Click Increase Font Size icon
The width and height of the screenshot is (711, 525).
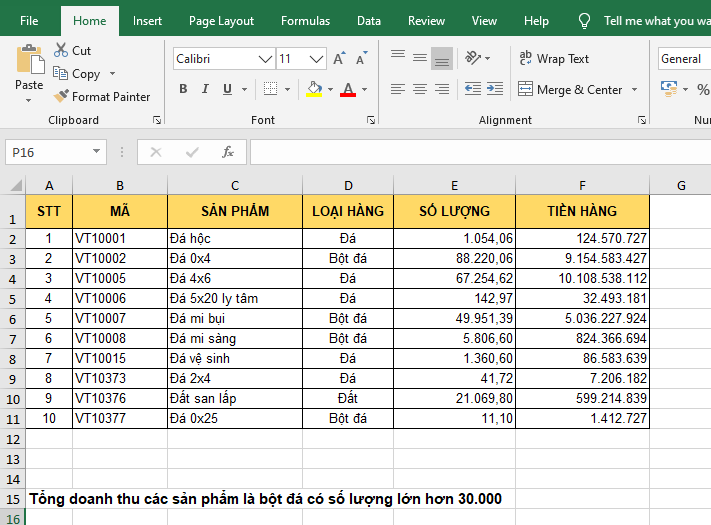(x=339, y=59)
